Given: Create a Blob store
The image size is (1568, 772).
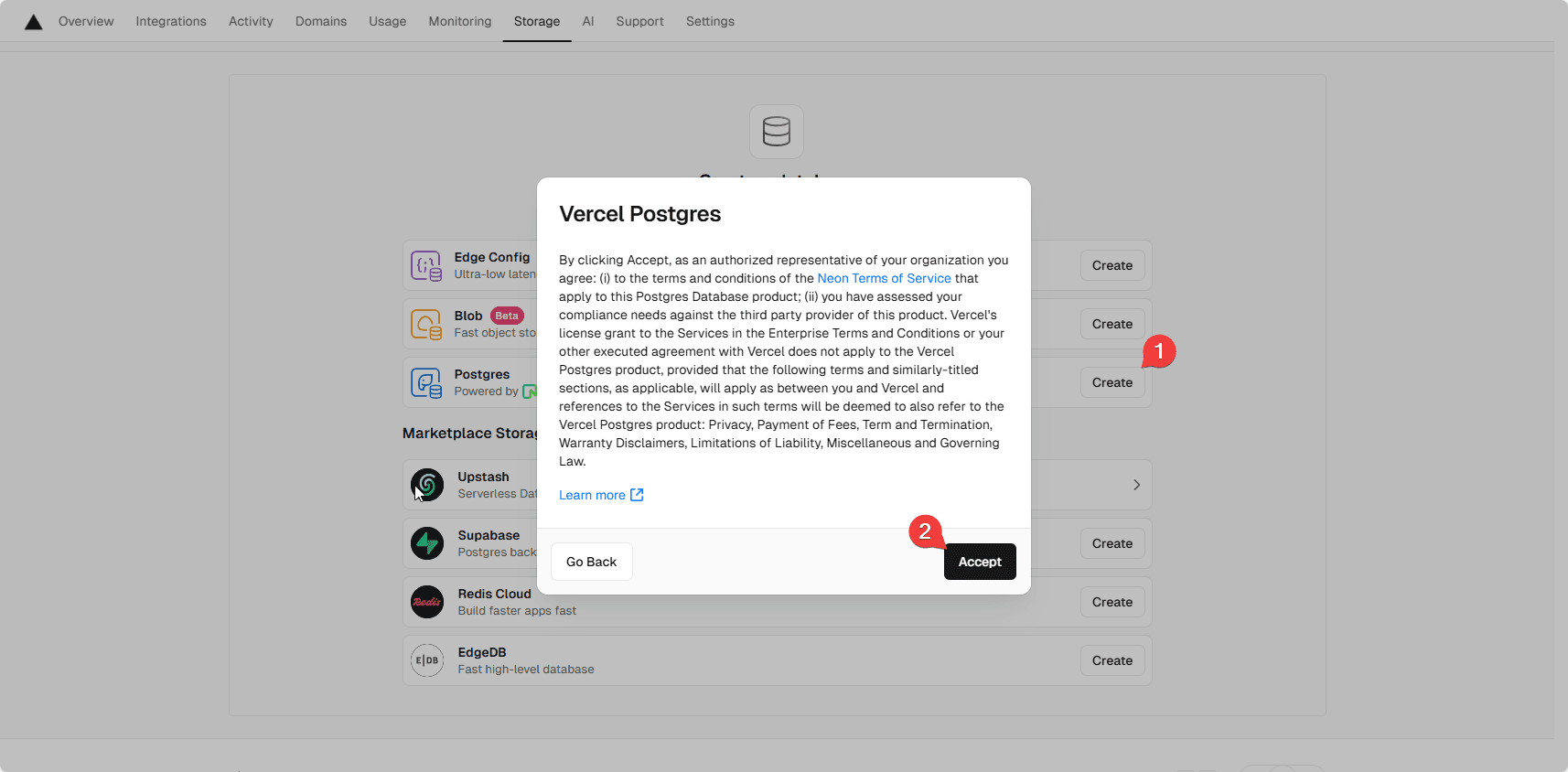Looking at the screenshot, I should click(x=1112, y=324).
